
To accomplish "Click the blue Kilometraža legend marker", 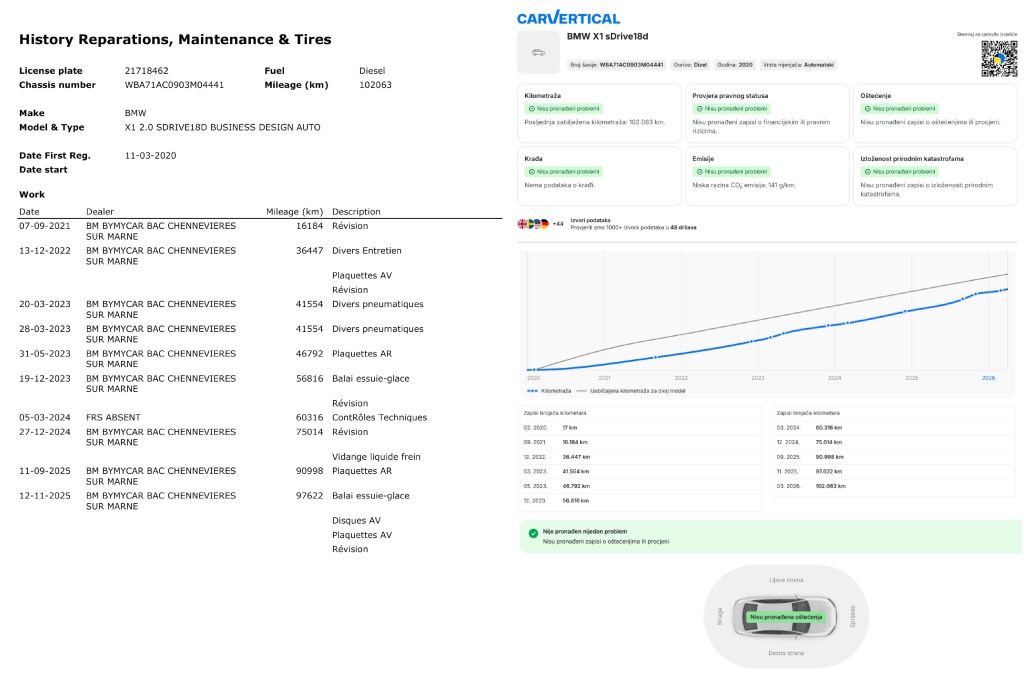I will point(534,391).
